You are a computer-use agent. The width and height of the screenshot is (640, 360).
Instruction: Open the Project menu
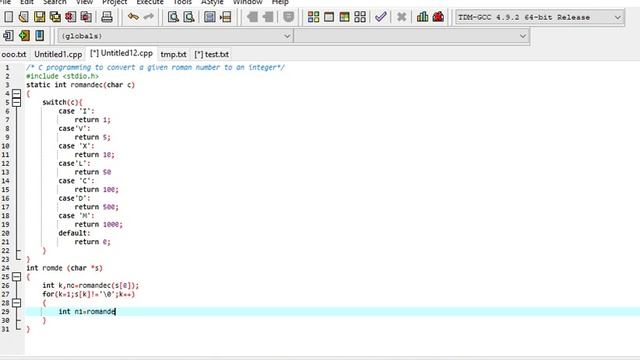114,2
